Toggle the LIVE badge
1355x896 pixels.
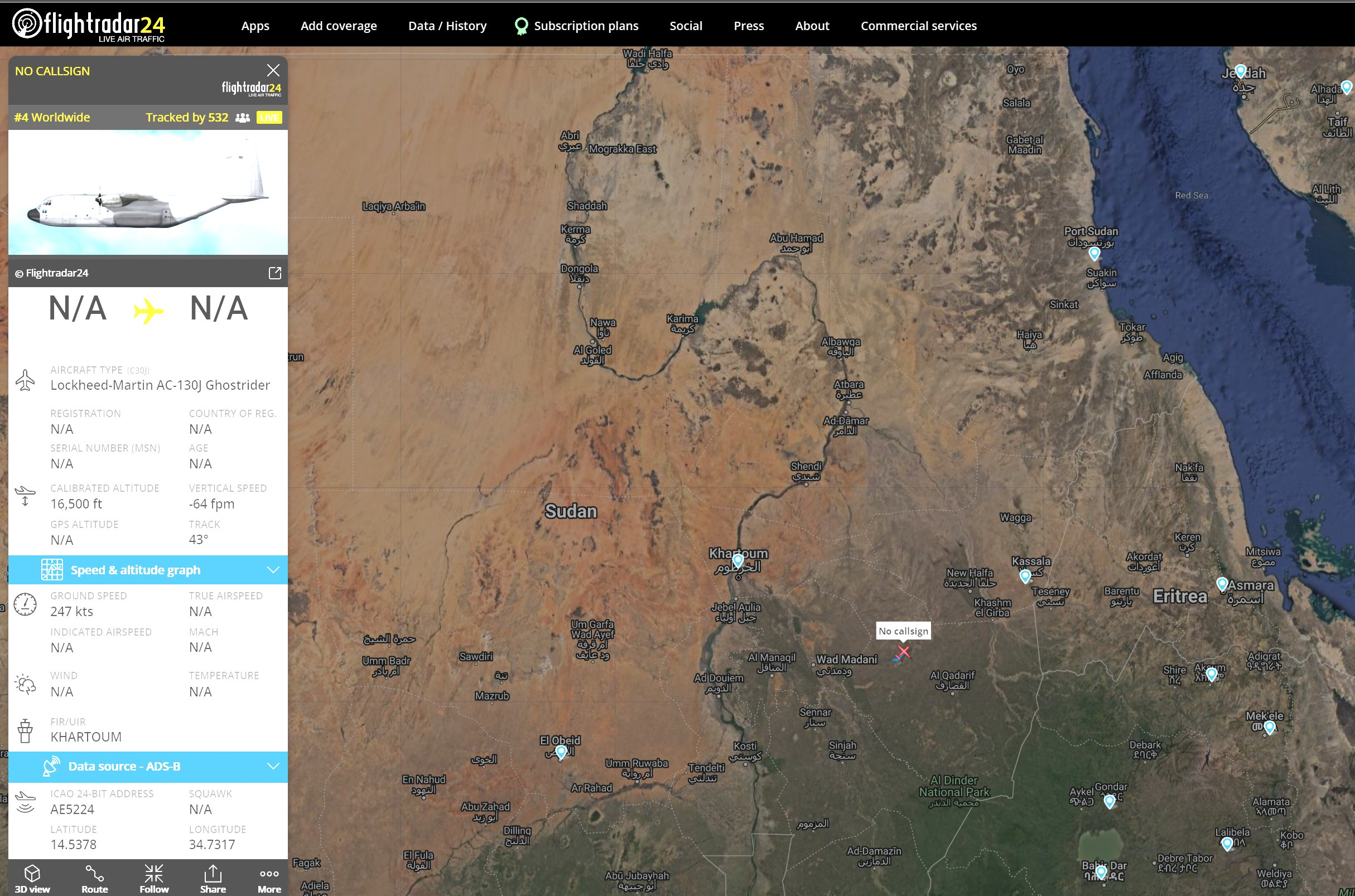pos(269,118)
